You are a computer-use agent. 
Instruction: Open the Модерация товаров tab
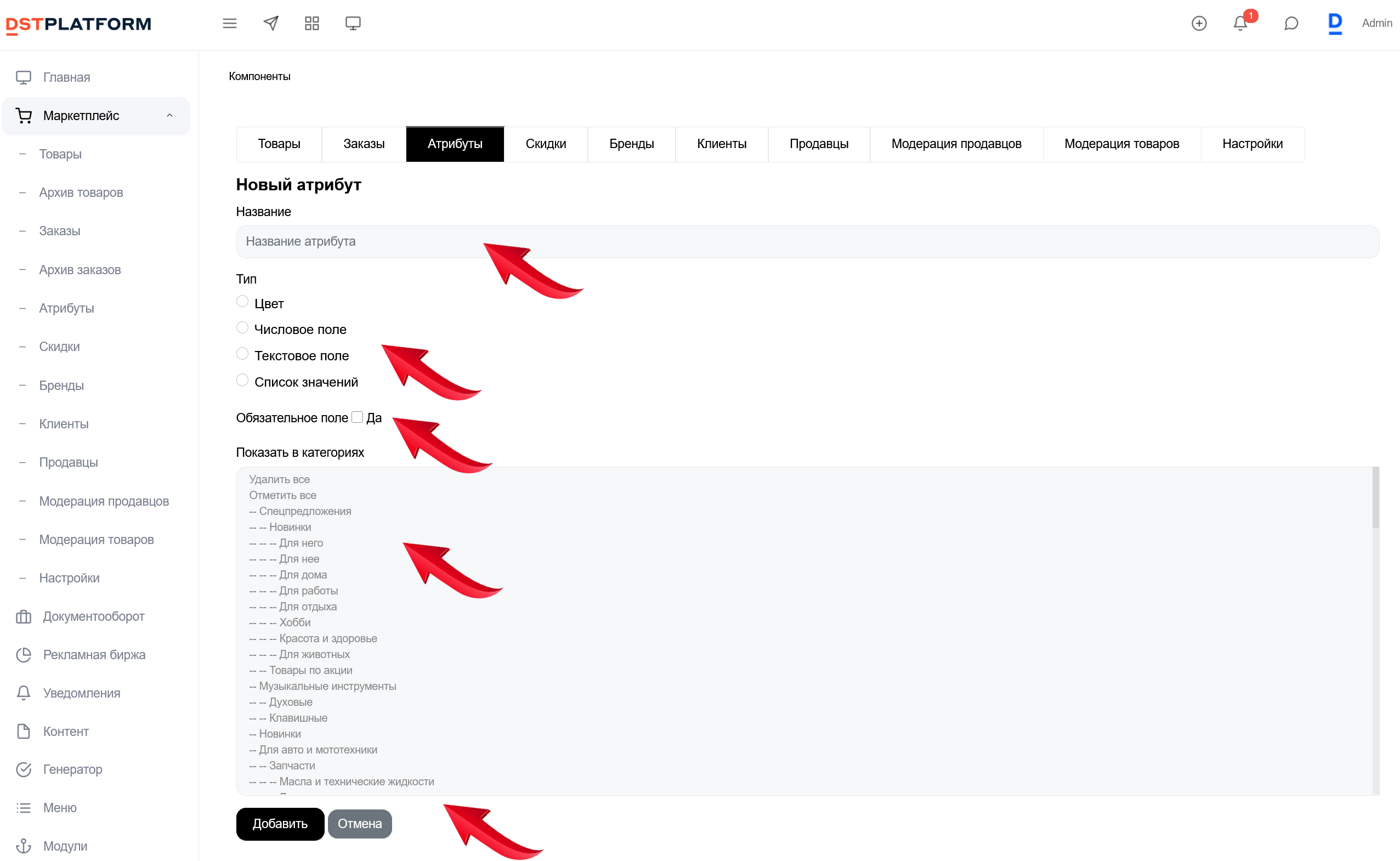pos(1121,144)
